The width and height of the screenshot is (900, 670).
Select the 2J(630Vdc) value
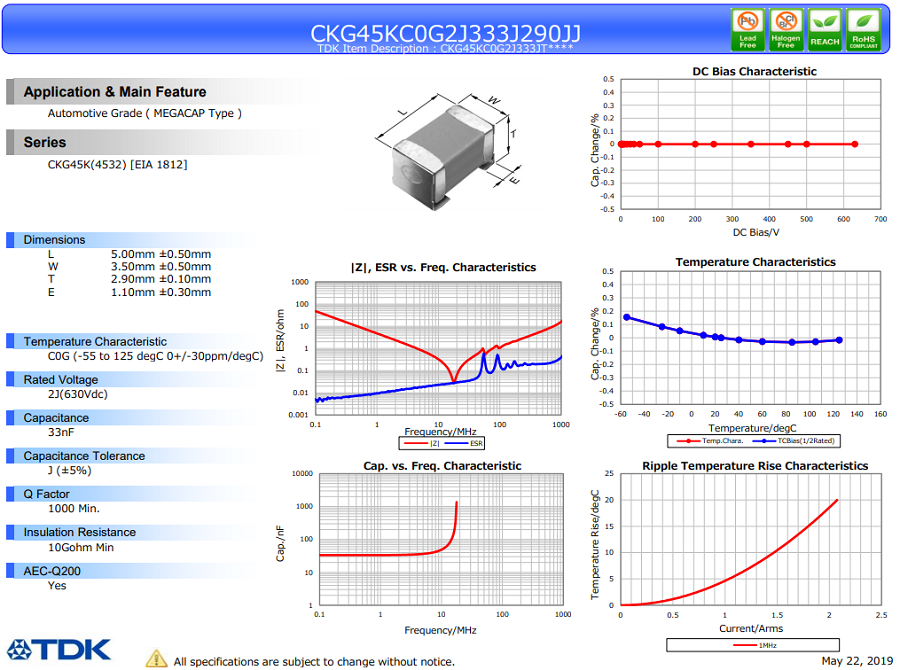pyautogui.click(x=77, y=394)
